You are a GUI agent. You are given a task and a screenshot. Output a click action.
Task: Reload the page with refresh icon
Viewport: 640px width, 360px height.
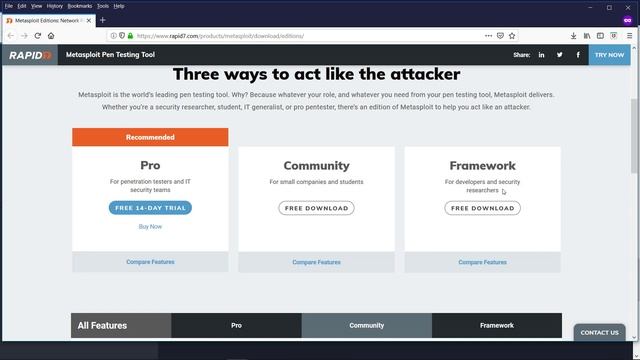38,36
